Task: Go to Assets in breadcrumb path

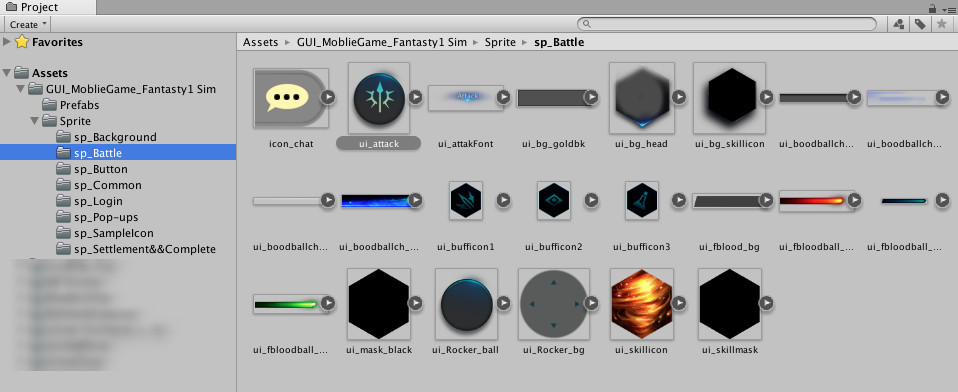Action: point(260,42)
